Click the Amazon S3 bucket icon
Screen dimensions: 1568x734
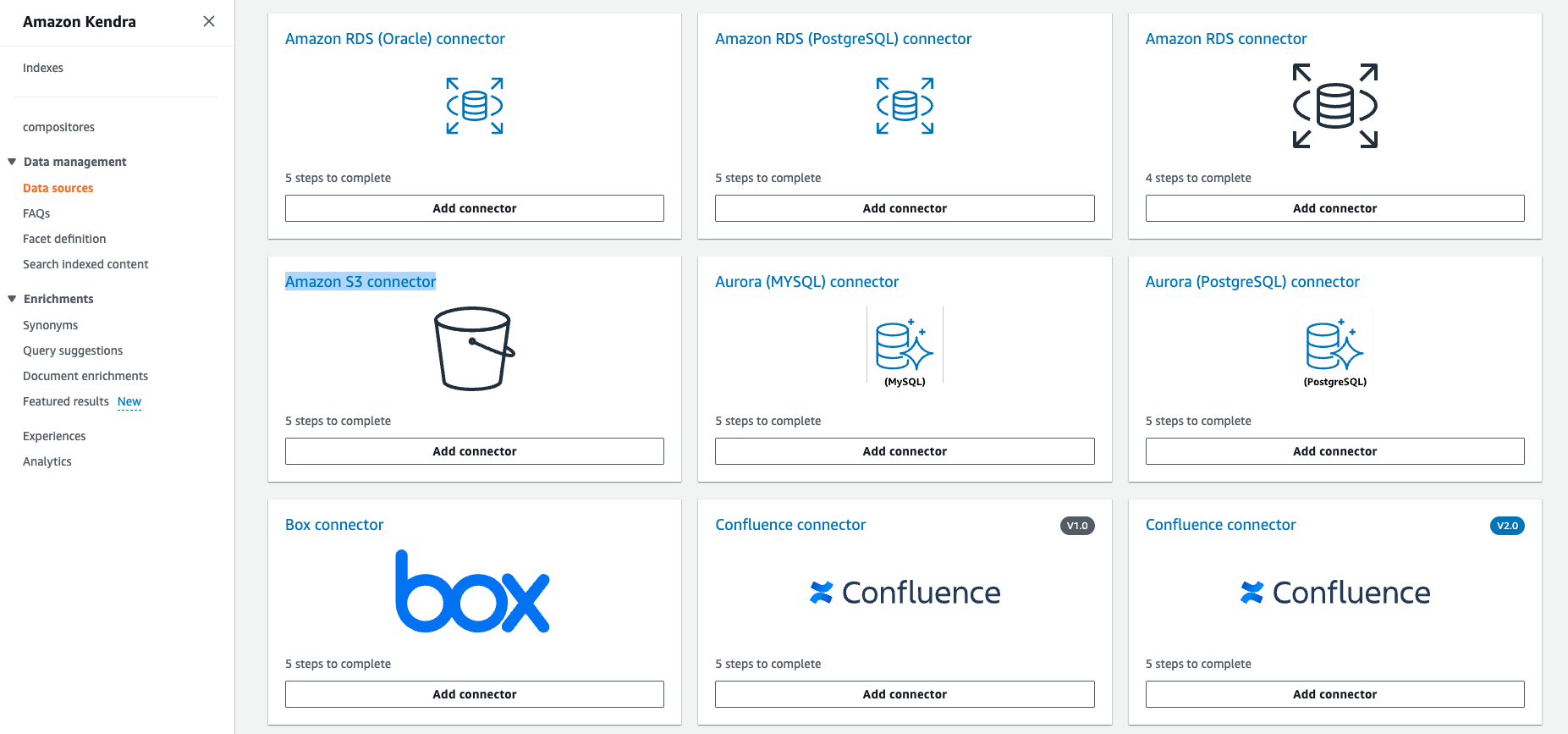474,348
